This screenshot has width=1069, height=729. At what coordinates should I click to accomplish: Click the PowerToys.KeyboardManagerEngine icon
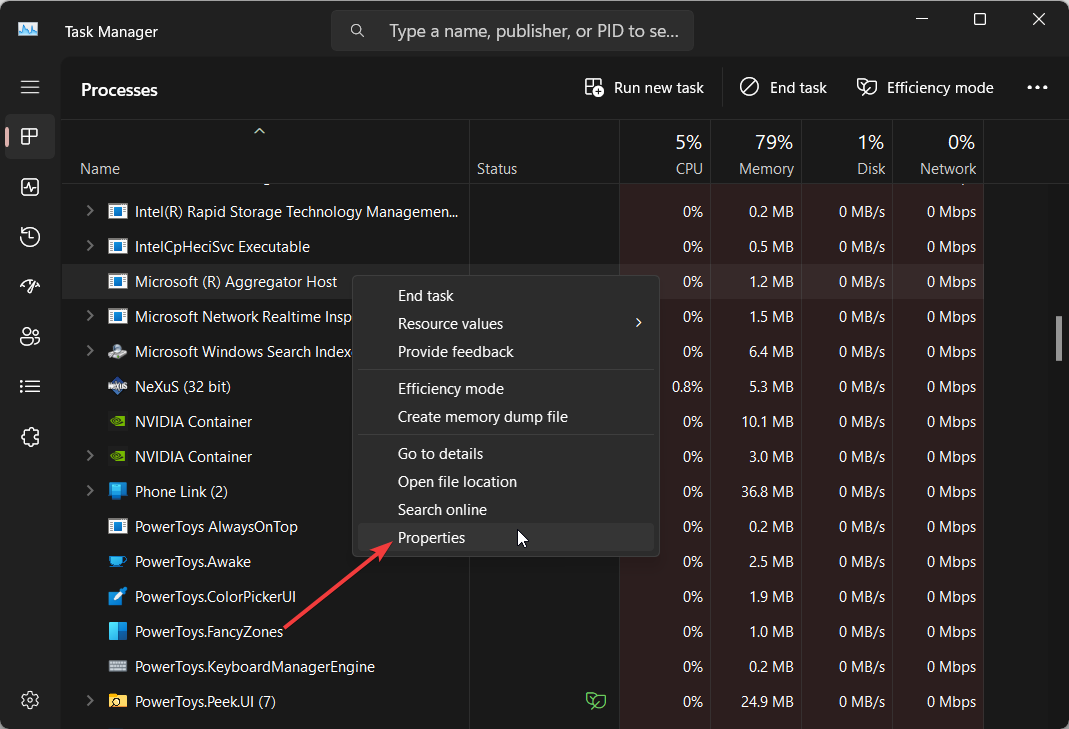(x=118, y=666)
